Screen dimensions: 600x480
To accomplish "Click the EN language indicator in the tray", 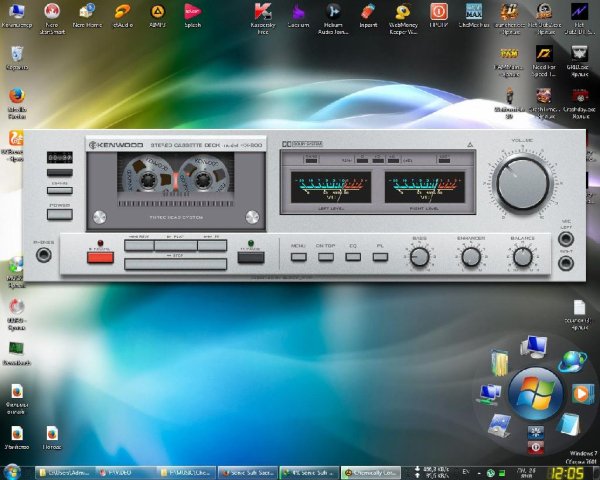I will 466,472.
